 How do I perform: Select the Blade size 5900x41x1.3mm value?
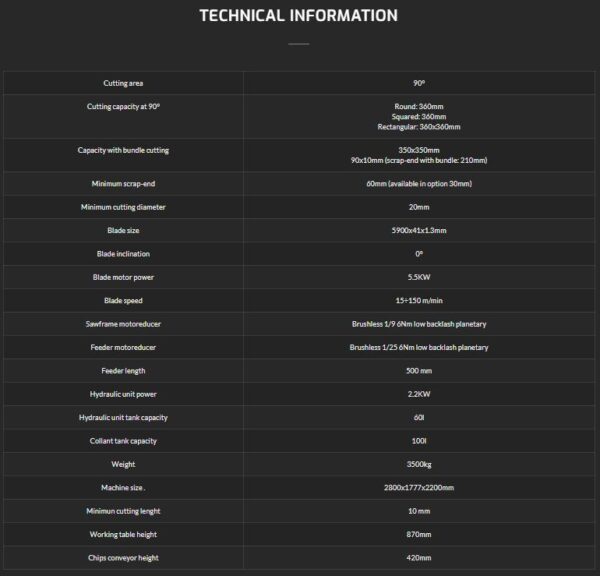[x=419, y=230]
